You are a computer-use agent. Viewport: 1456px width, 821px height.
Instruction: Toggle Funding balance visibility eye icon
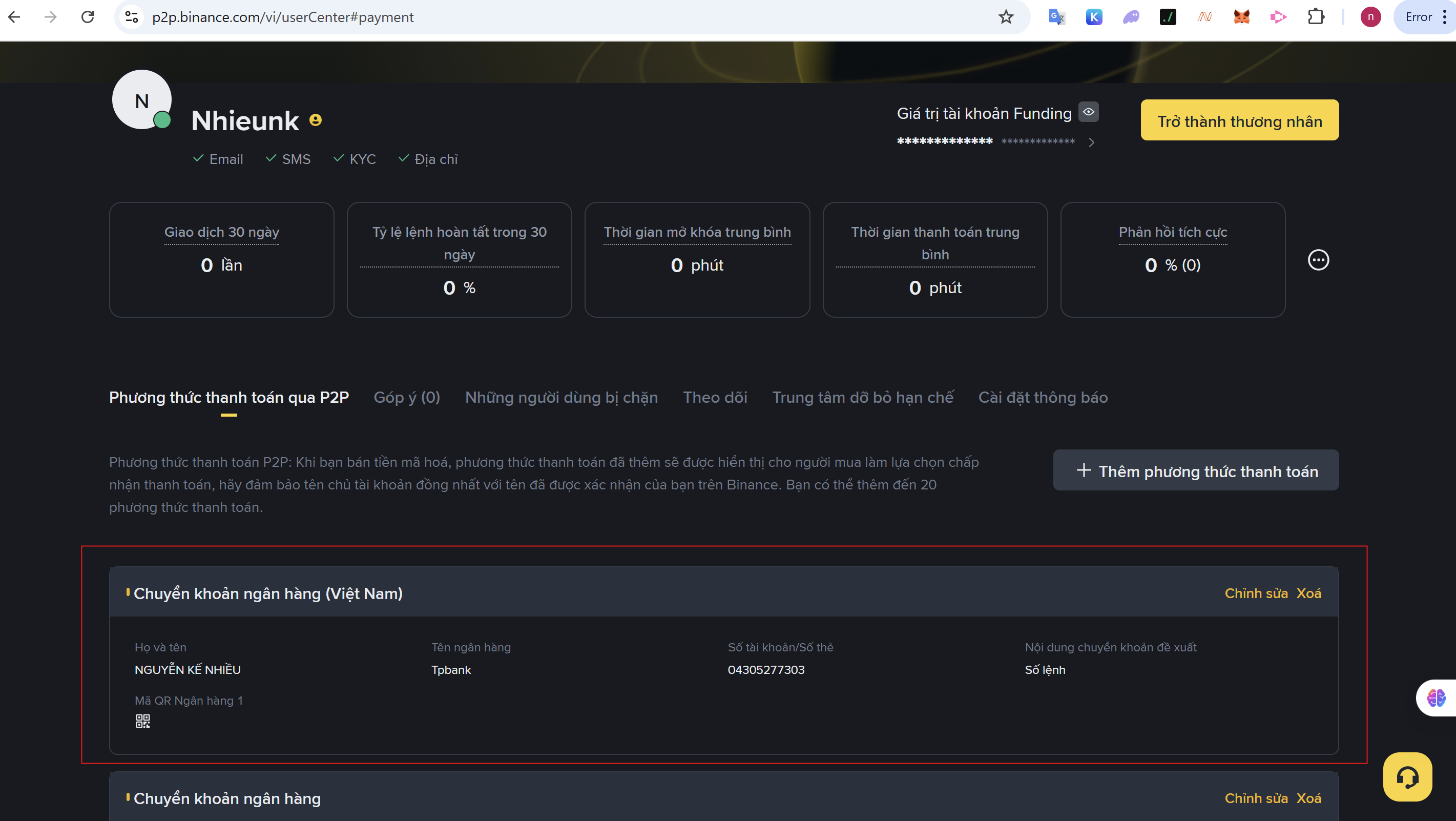[1088, 112]
